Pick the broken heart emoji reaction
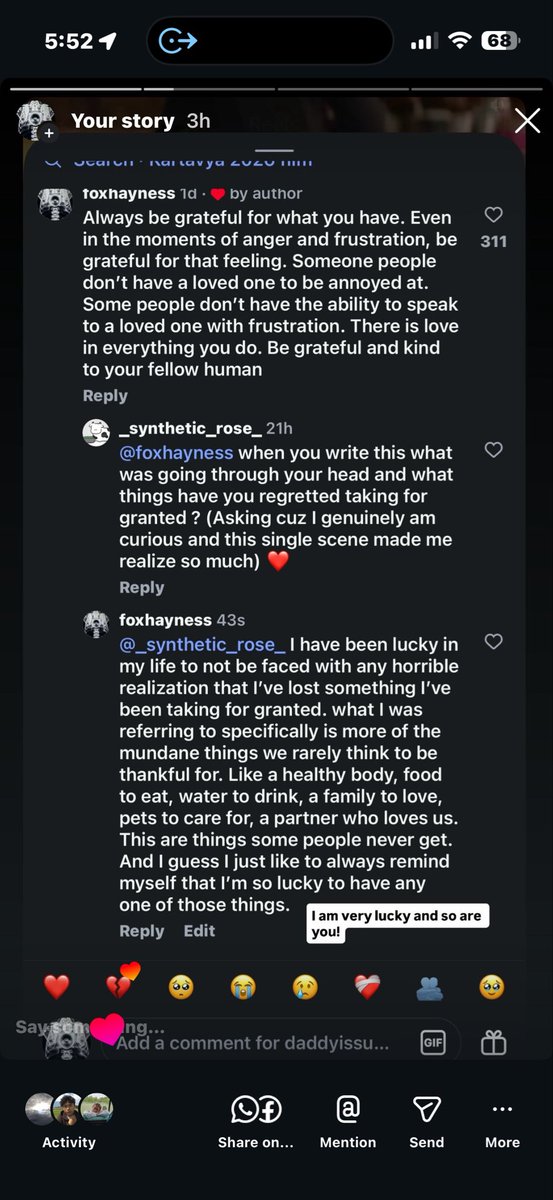 click(121, 985)
